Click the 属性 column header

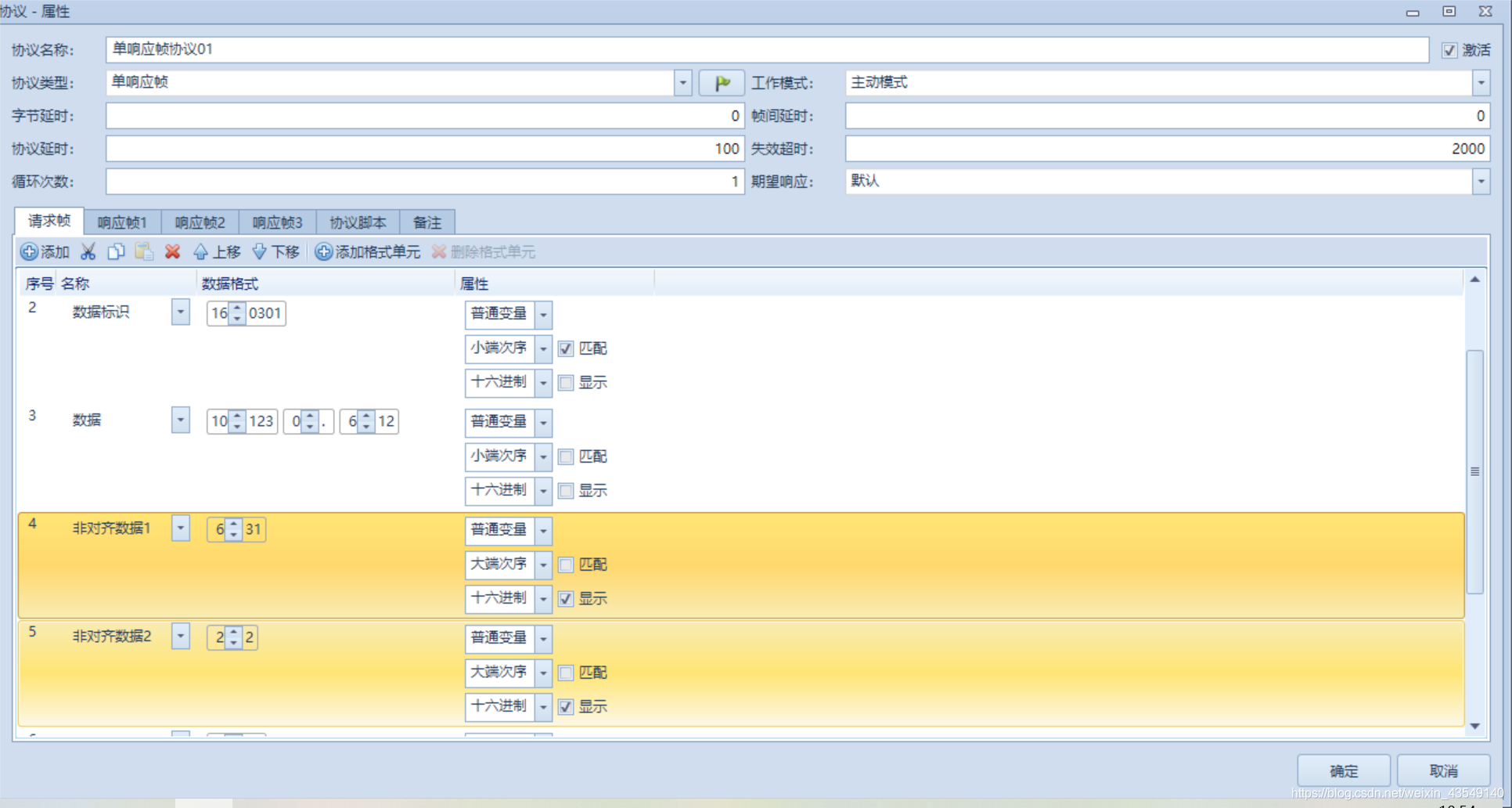(554, 283)
